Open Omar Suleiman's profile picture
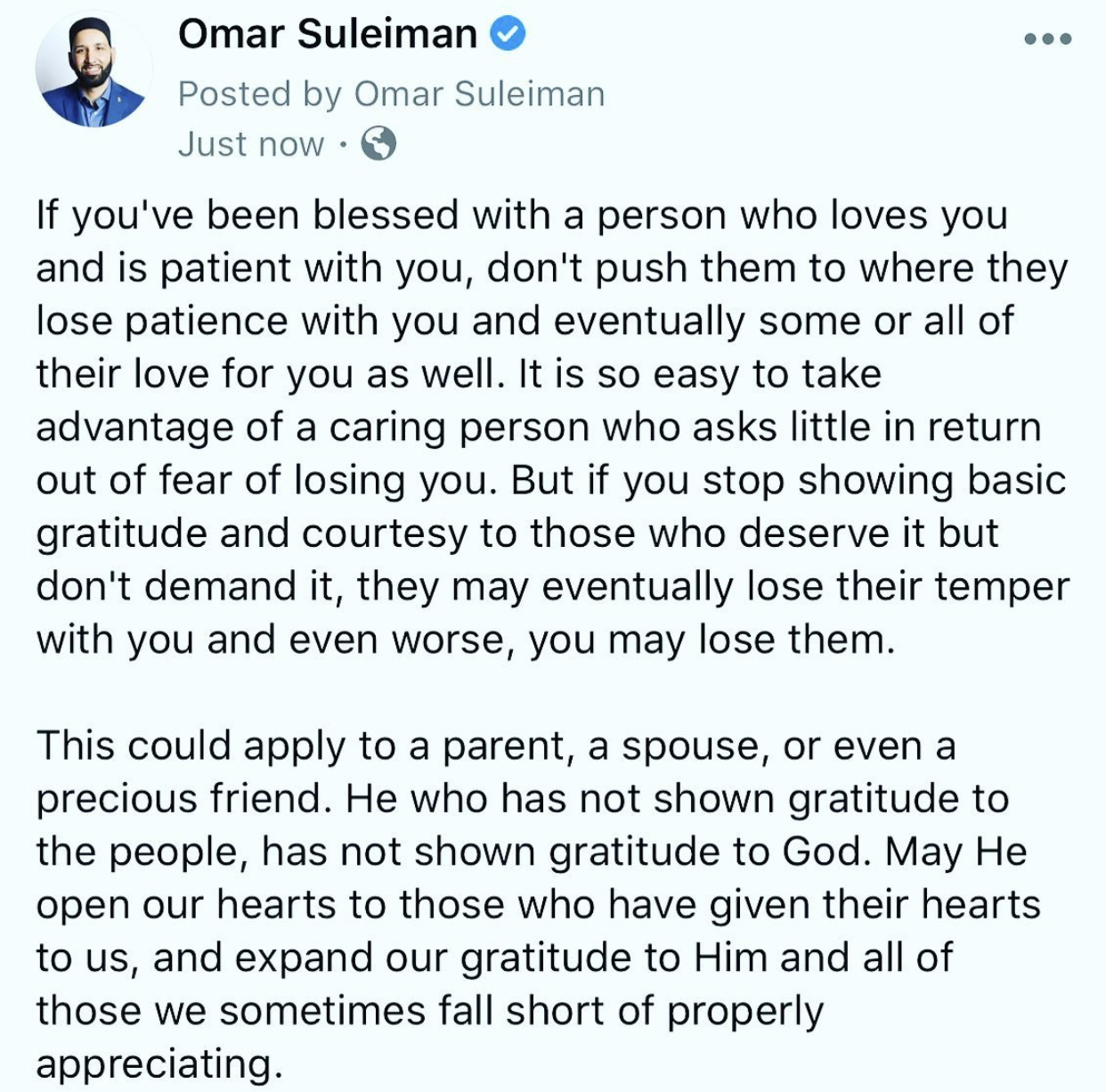Screen dimensions: 1106x1092 click(x=94, y=69)
